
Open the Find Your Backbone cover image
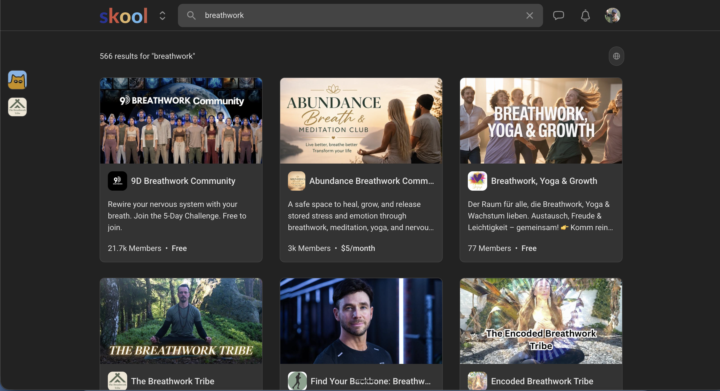point(361,321)
